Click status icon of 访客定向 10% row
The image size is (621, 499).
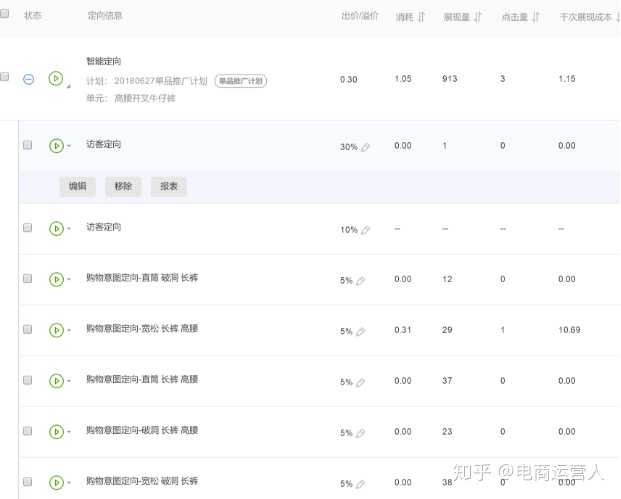[x=56, y=229]
